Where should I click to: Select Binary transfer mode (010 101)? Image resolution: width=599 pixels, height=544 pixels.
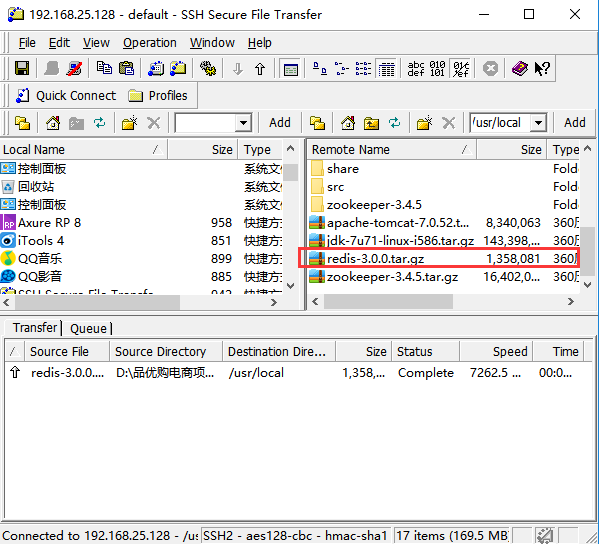[437, 69]
